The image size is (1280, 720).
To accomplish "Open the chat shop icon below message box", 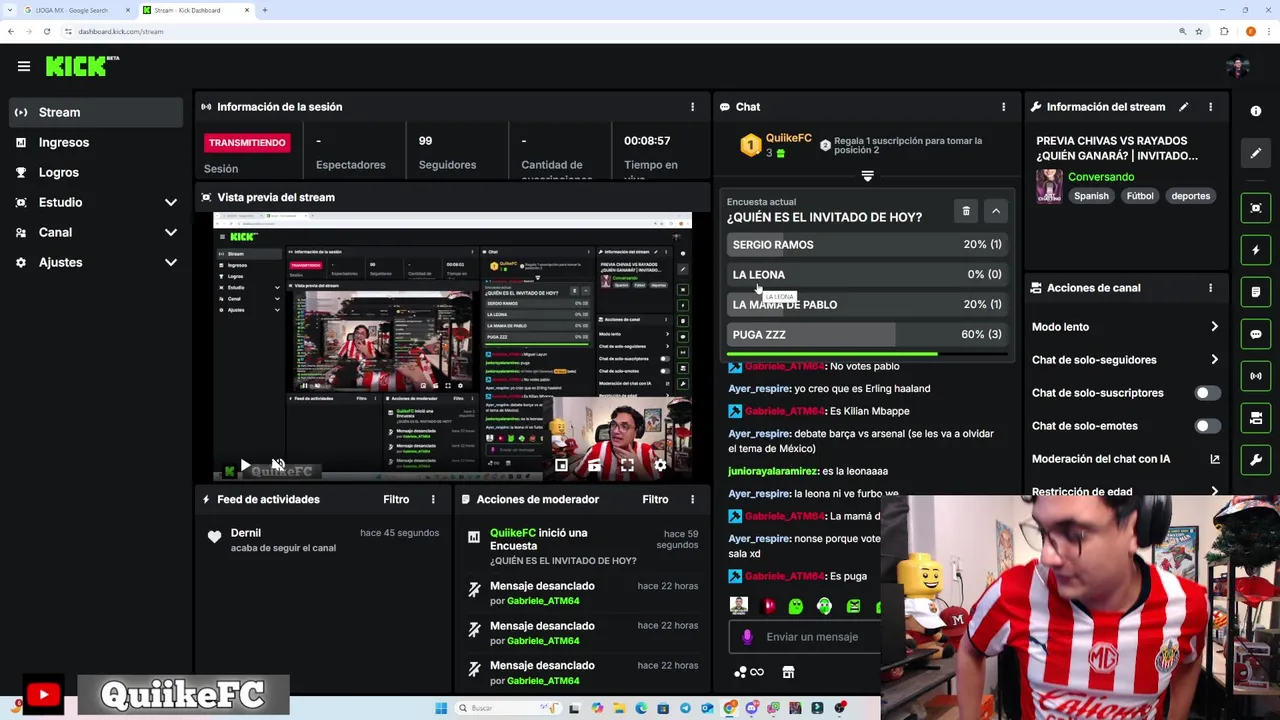I will [788, 673].
